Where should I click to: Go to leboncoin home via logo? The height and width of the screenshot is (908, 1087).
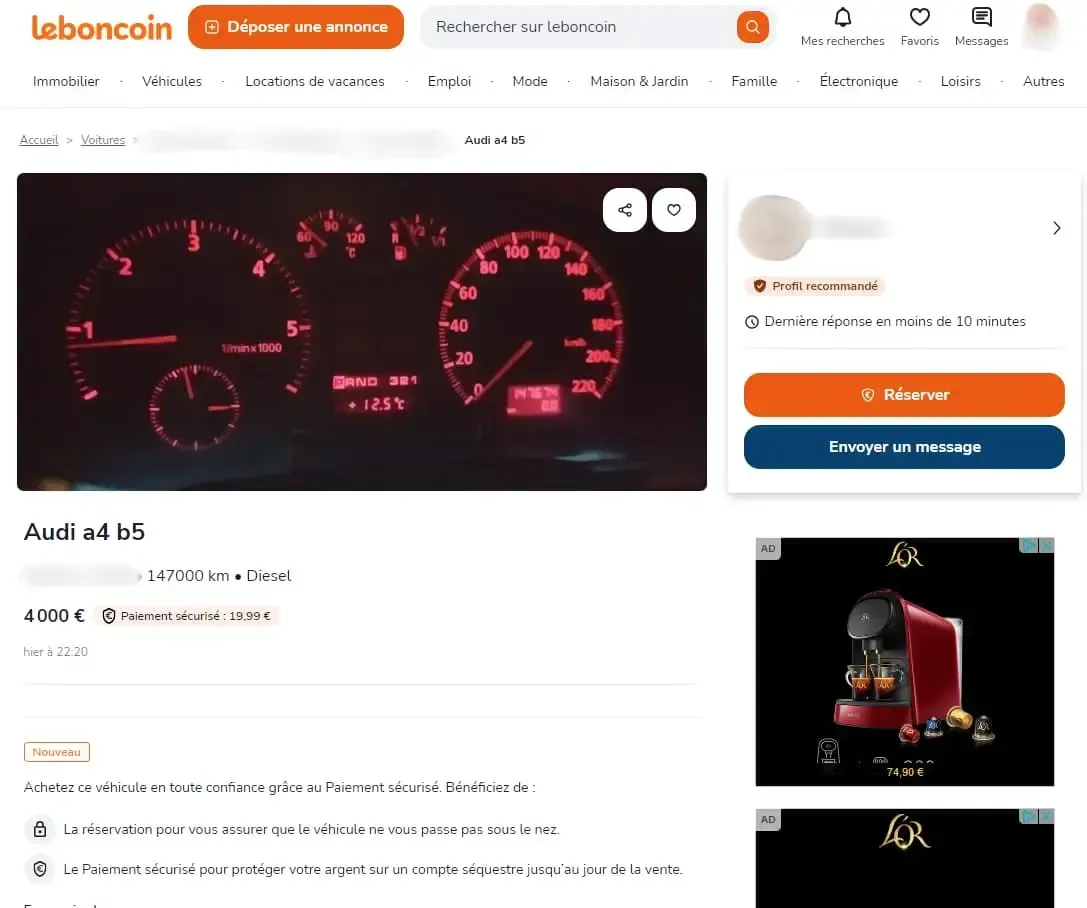(101, 28)
